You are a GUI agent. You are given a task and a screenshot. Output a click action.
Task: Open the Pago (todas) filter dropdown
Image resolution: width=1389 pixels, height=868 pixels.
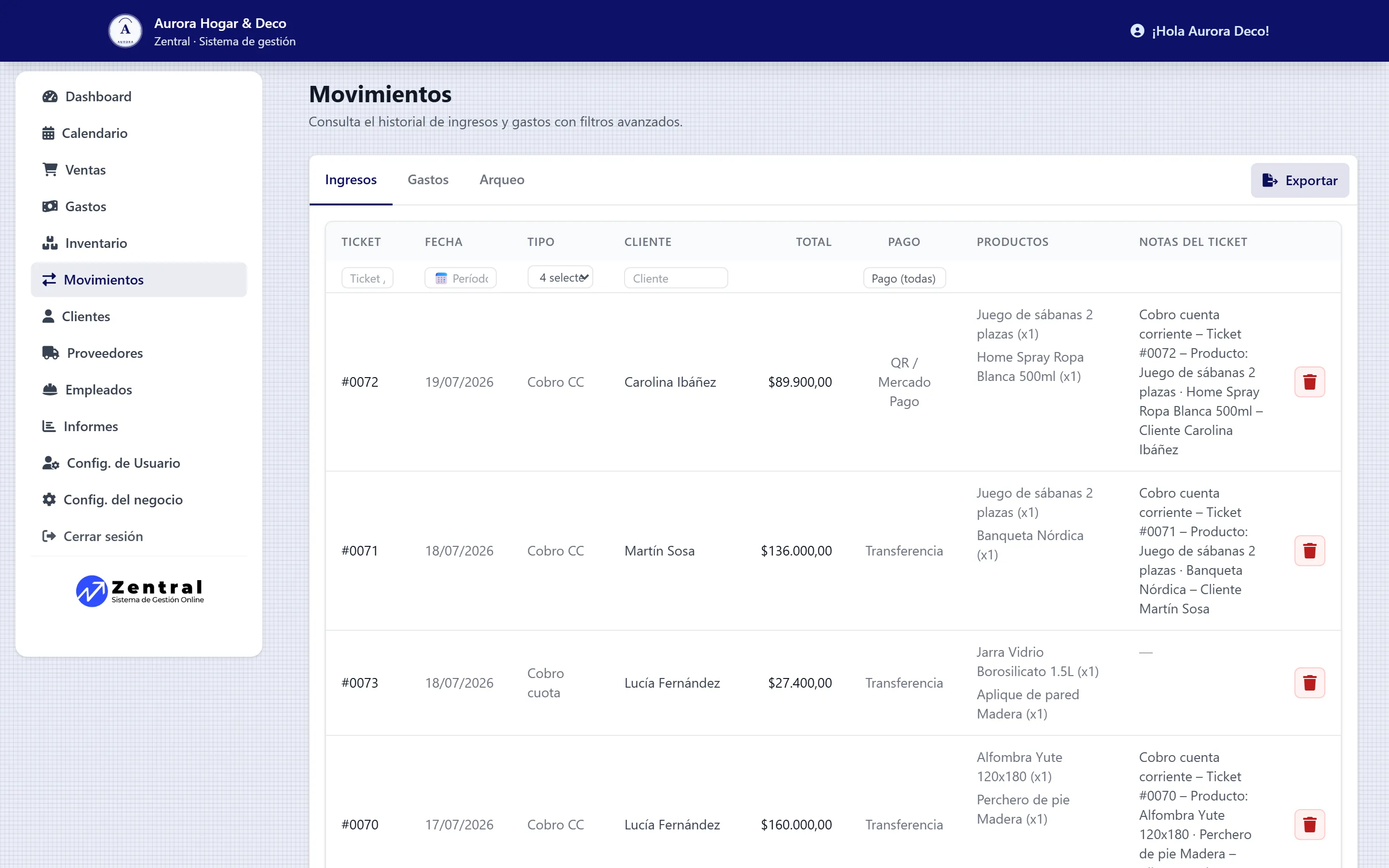point(904,278)
